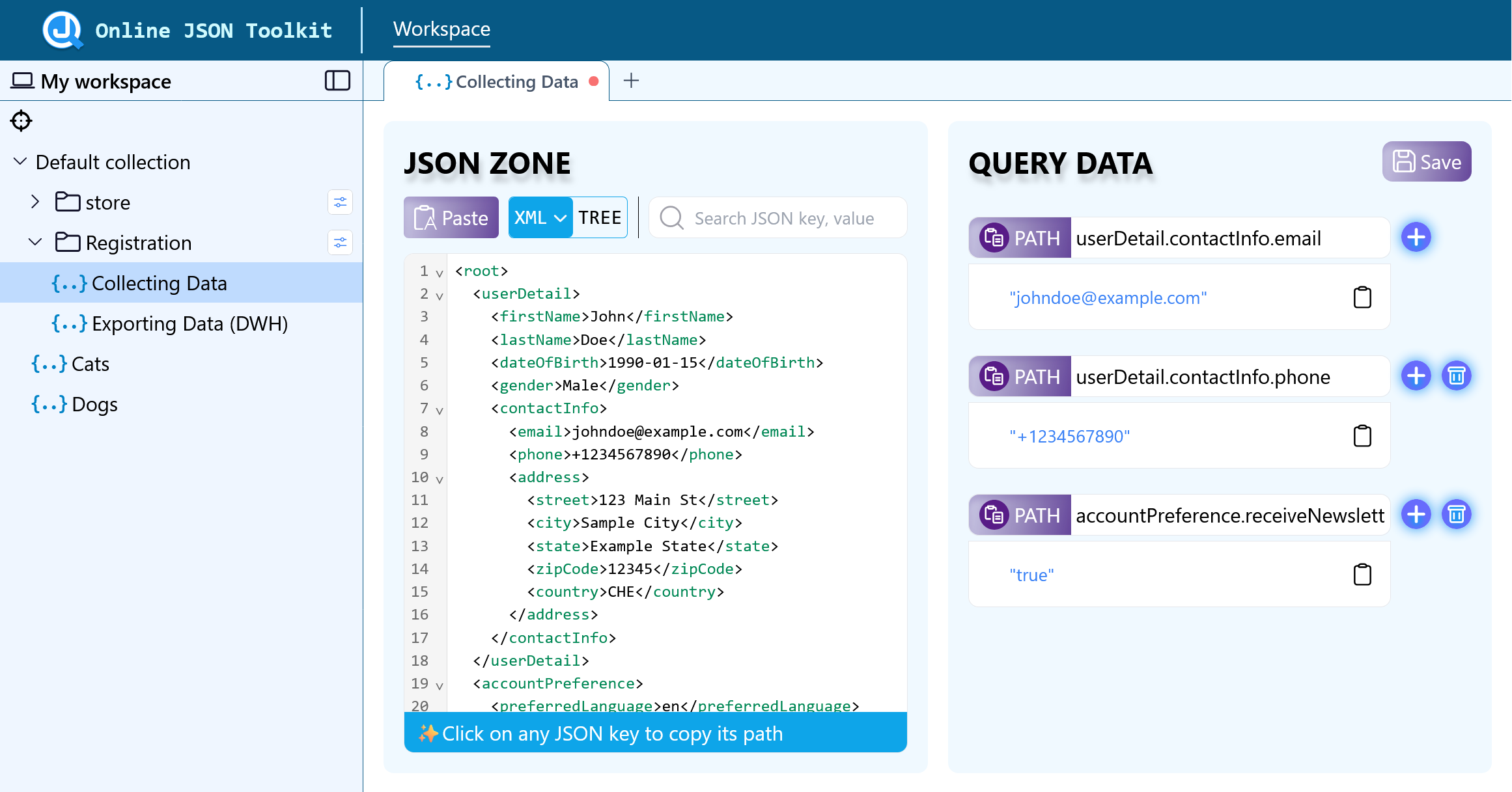
Task: Toggle the sidebar panel collapse icon
Action: (337, 81)
